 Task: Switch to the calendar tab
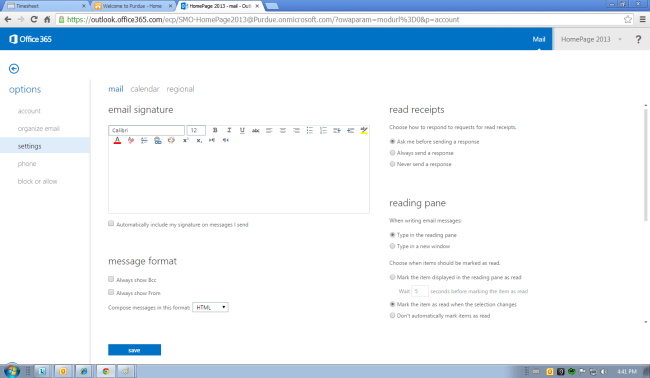145,89
